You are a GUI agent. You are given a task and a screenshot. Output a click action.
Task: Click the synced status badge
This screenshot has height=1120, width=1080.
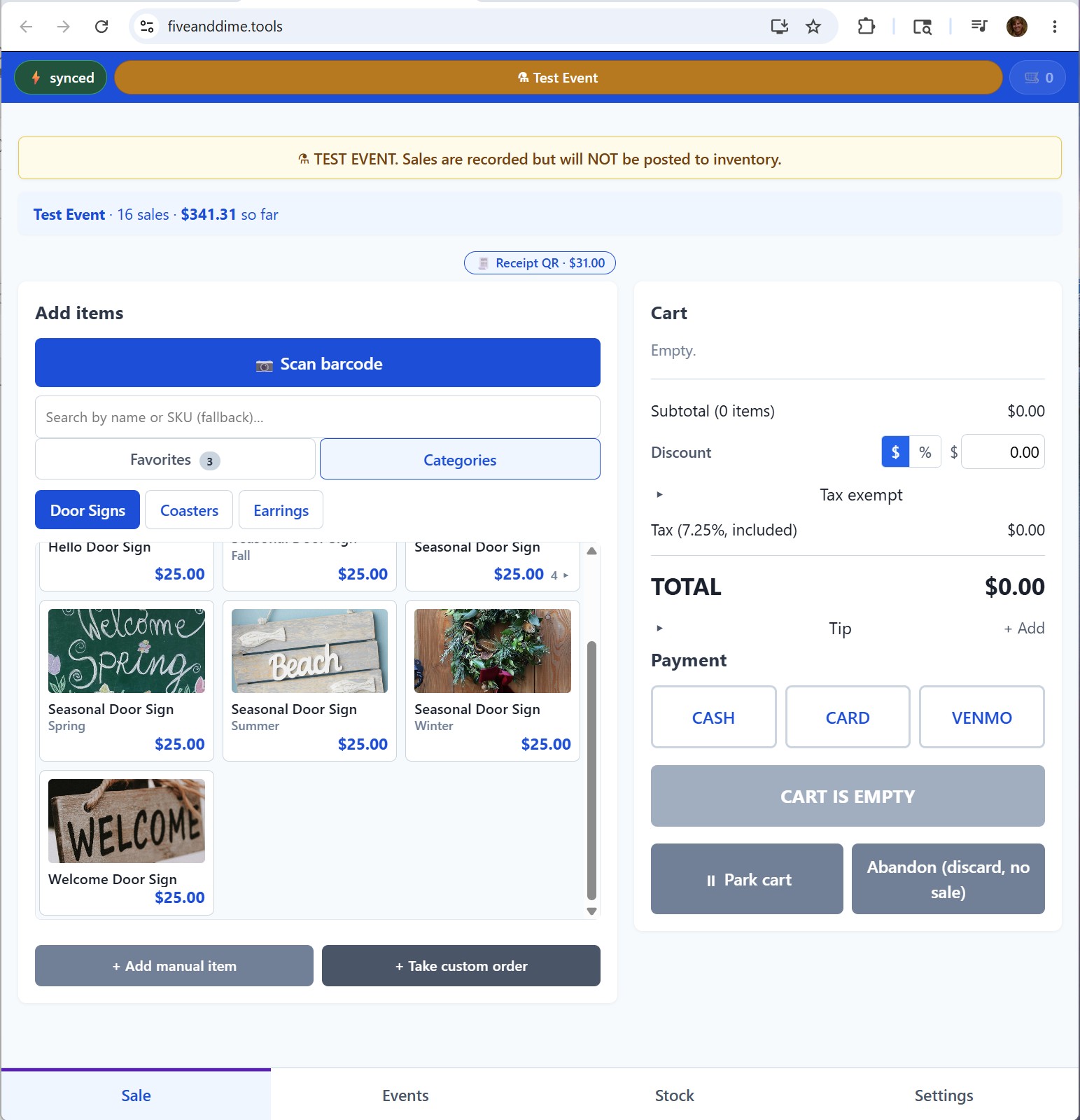coord(60,78)
